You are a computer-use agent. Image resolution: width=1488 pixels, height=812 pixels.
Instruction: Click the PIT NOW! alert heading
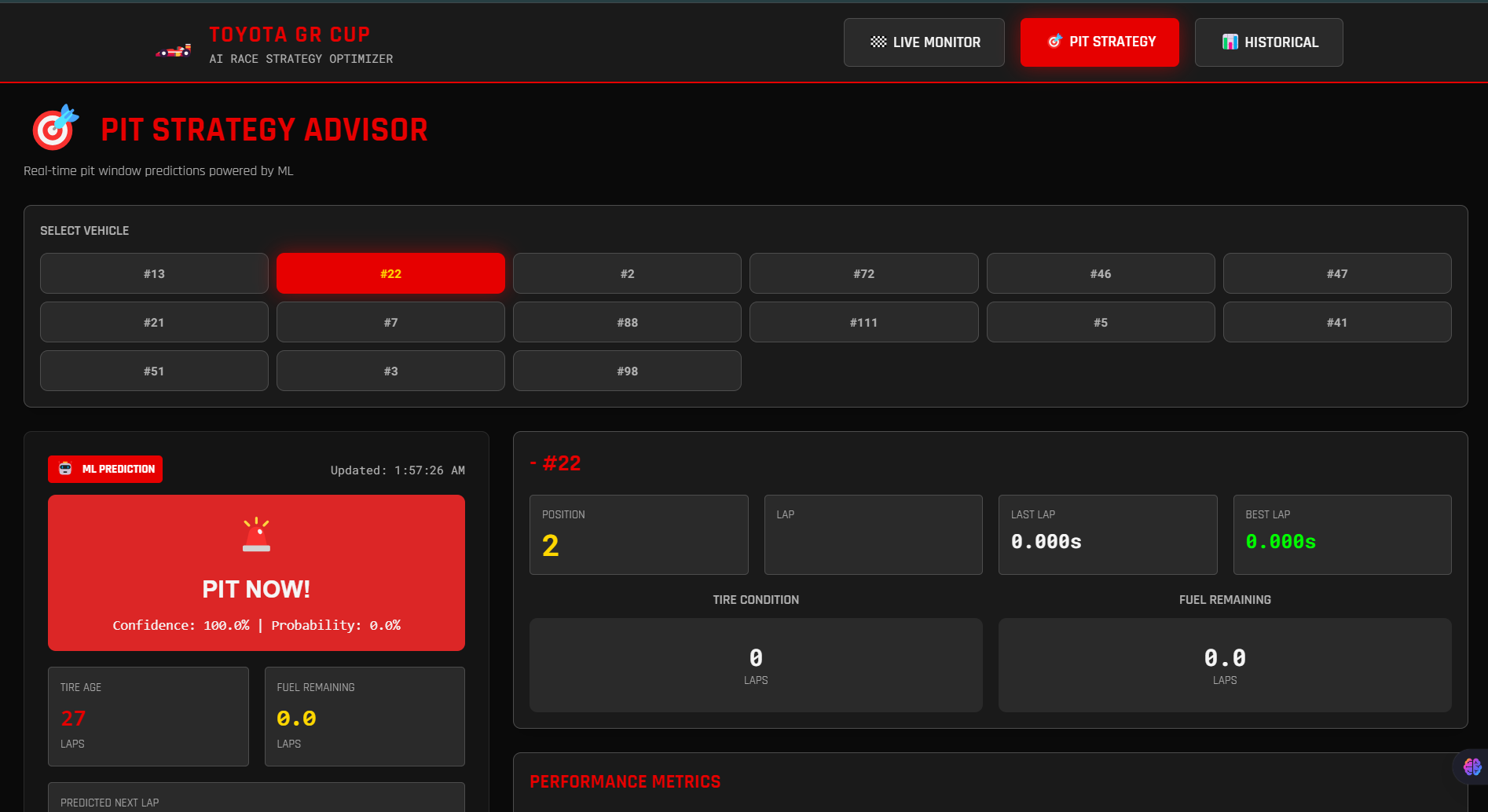(256, 589)
